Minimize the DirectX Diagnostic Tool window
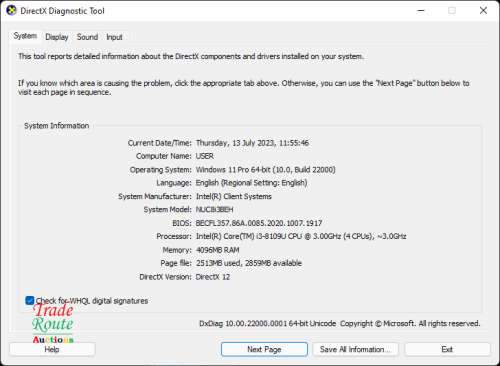The image size is (500, 366). tap(421, 11)
